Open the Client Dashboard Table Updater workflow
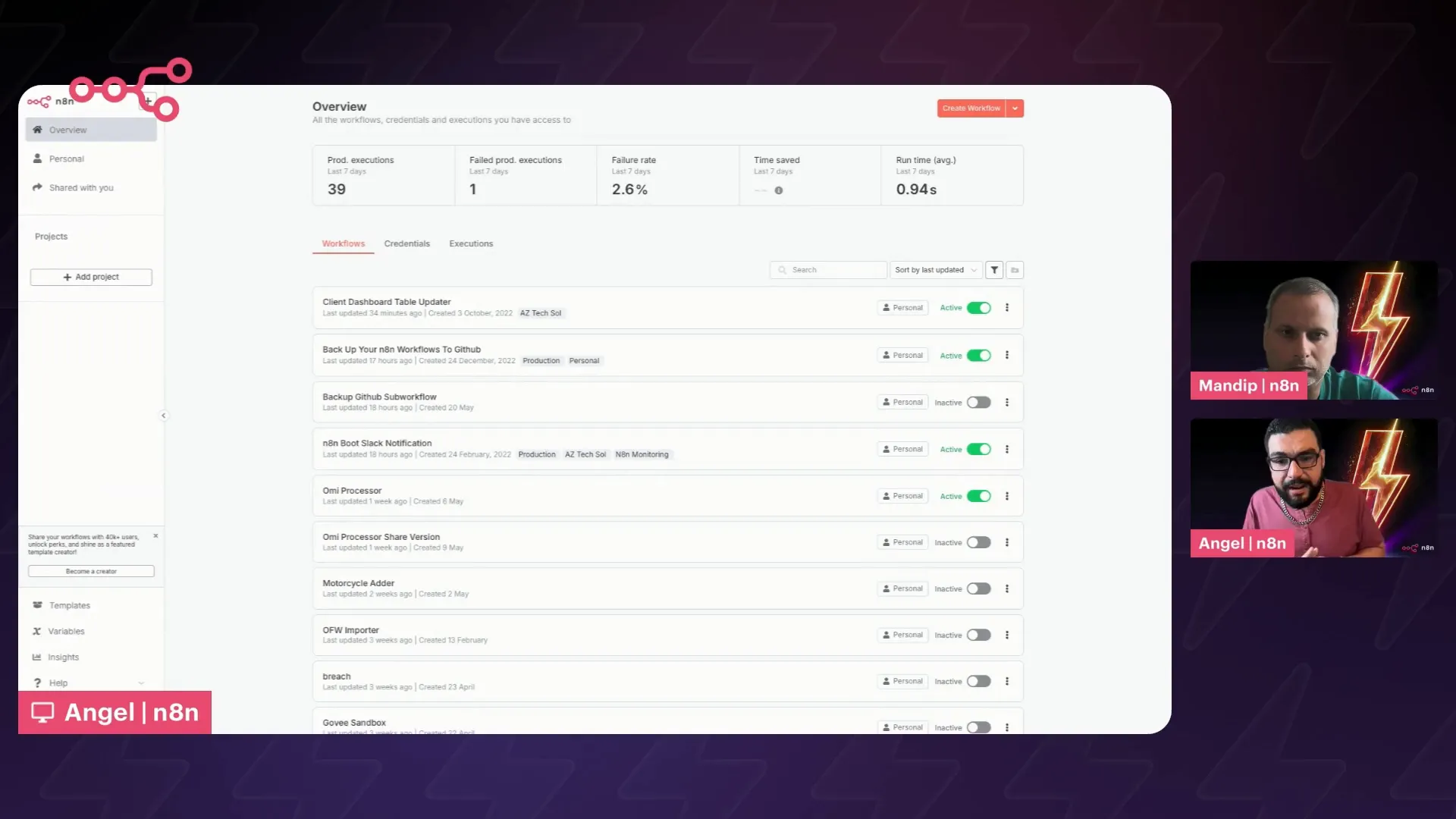 click(x=387, y=302)
